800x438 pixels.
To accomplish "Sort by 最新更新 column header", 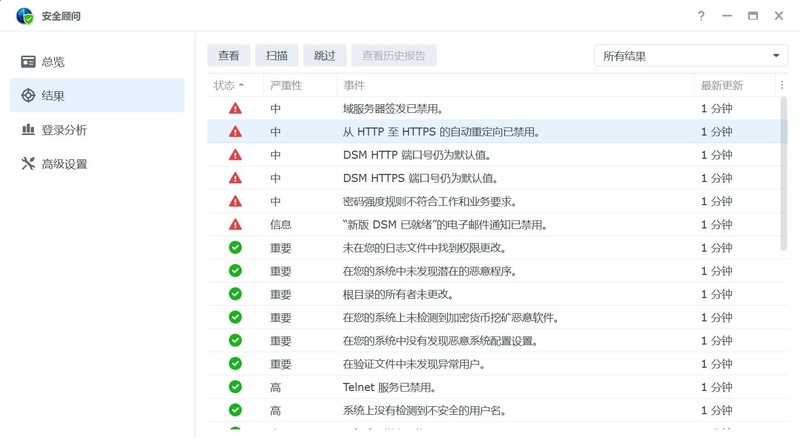I will [735, 85].
